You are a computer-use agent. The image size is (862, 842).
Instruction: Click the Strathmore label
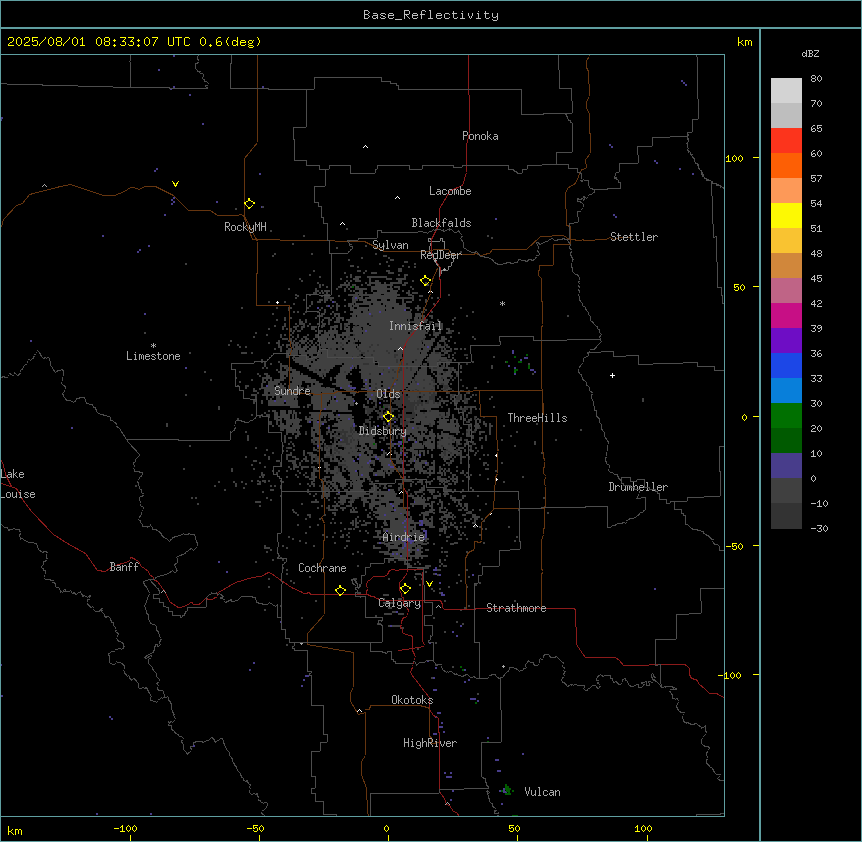516,608
